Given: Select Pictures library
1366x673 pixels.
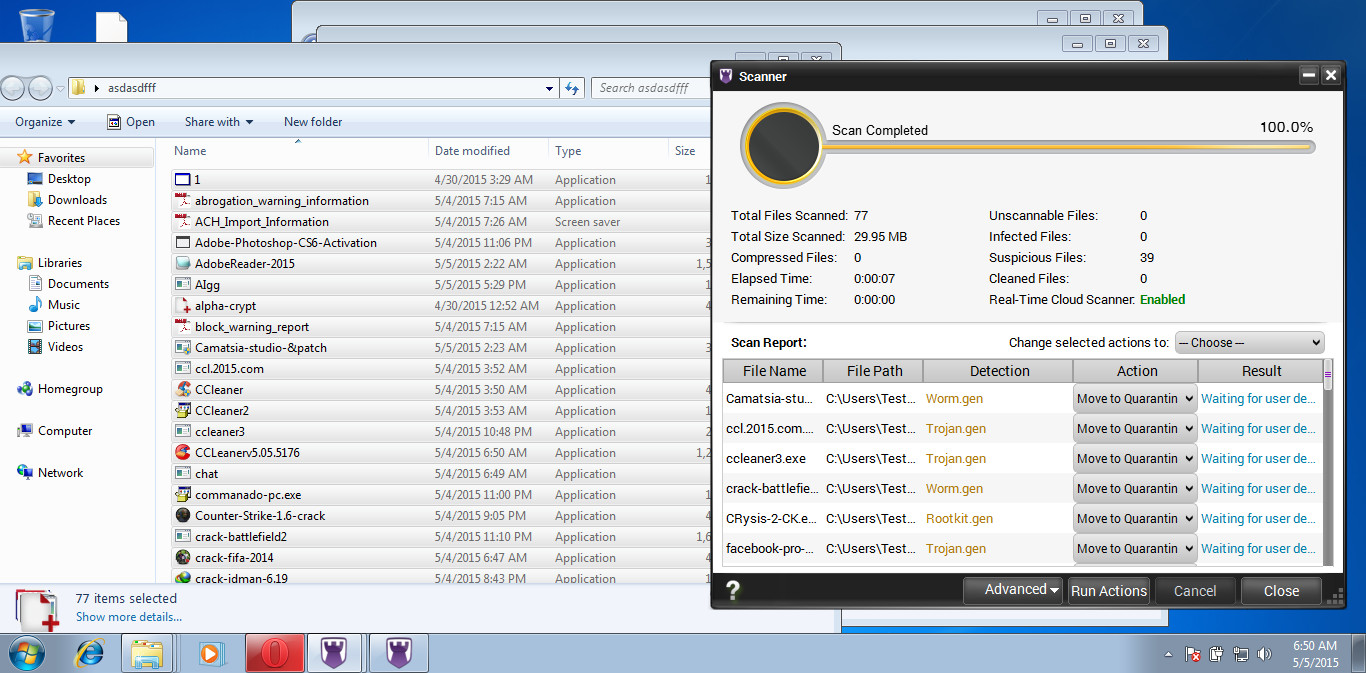Looking at the screenshot, I should (x=68, y=326).
